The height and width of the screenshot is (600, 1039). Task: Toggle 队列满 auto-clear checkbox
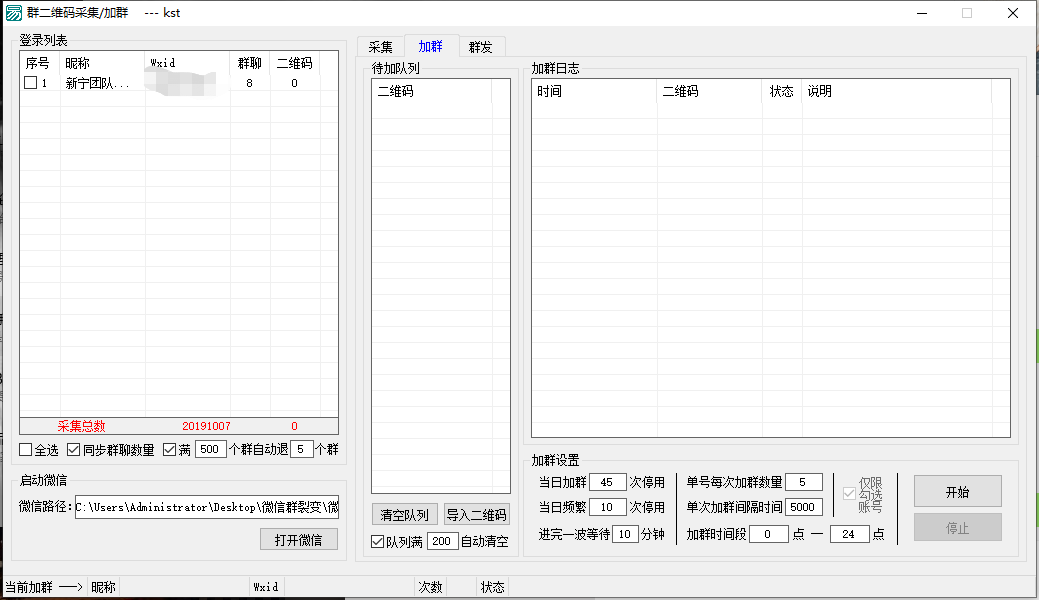pos(378,542)
